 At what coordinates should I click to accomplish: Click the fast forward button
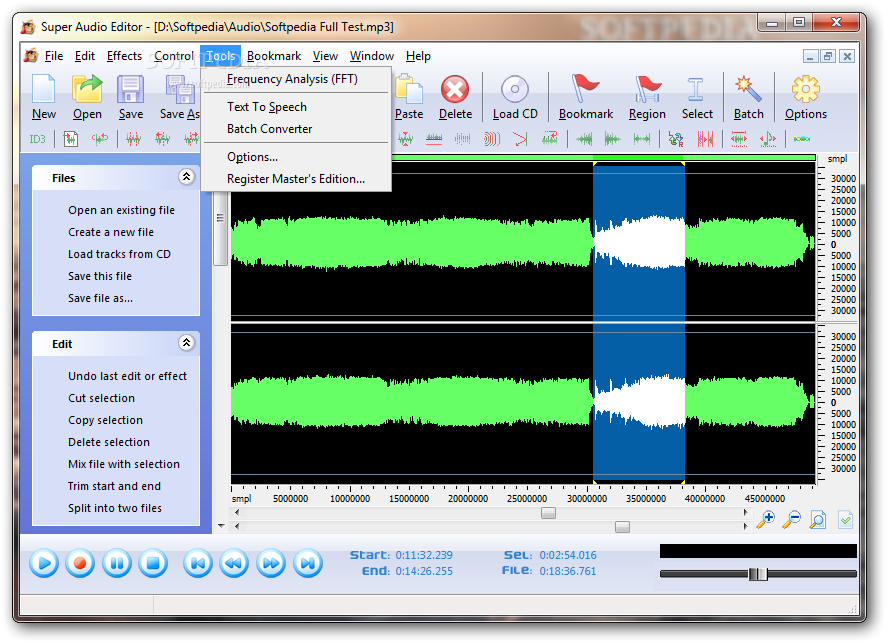[271, 563]
